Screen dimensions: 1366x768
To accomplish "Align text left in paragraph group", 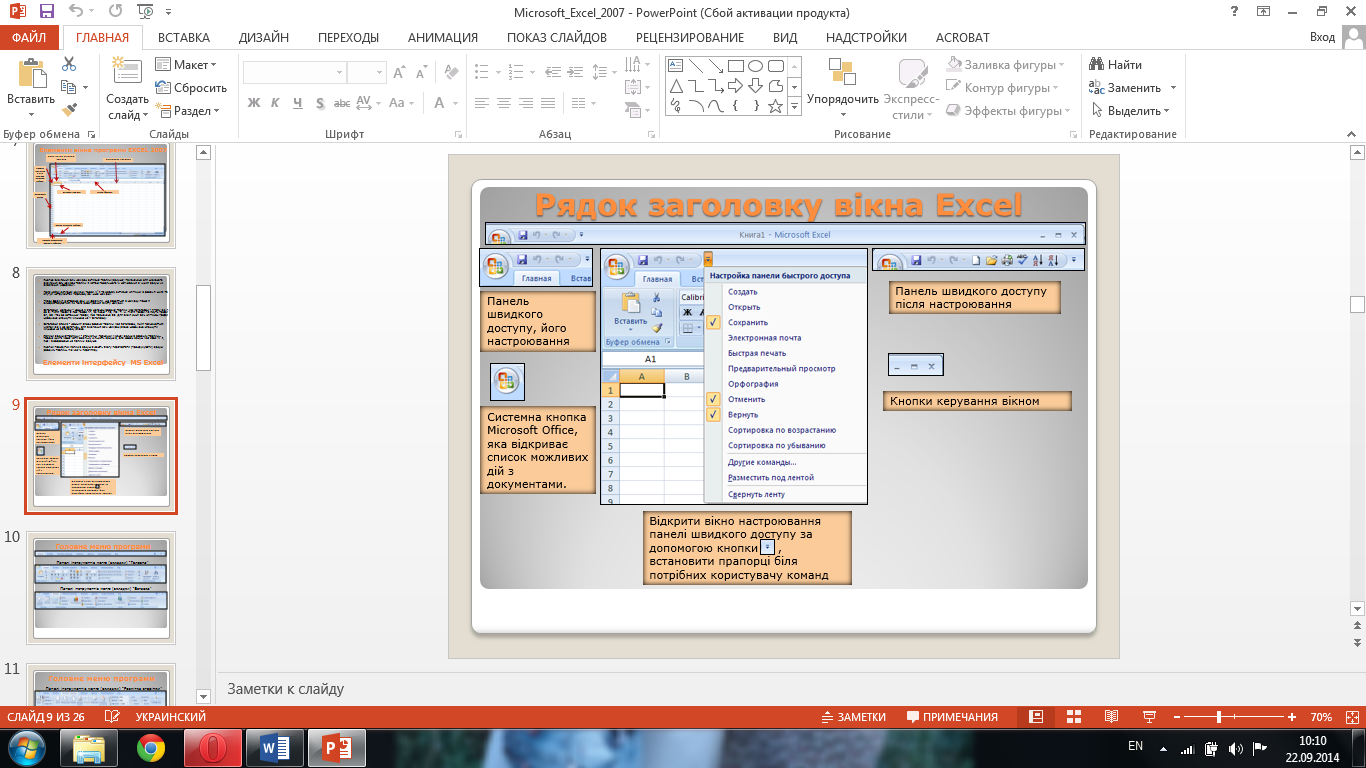I will (481, 103).
